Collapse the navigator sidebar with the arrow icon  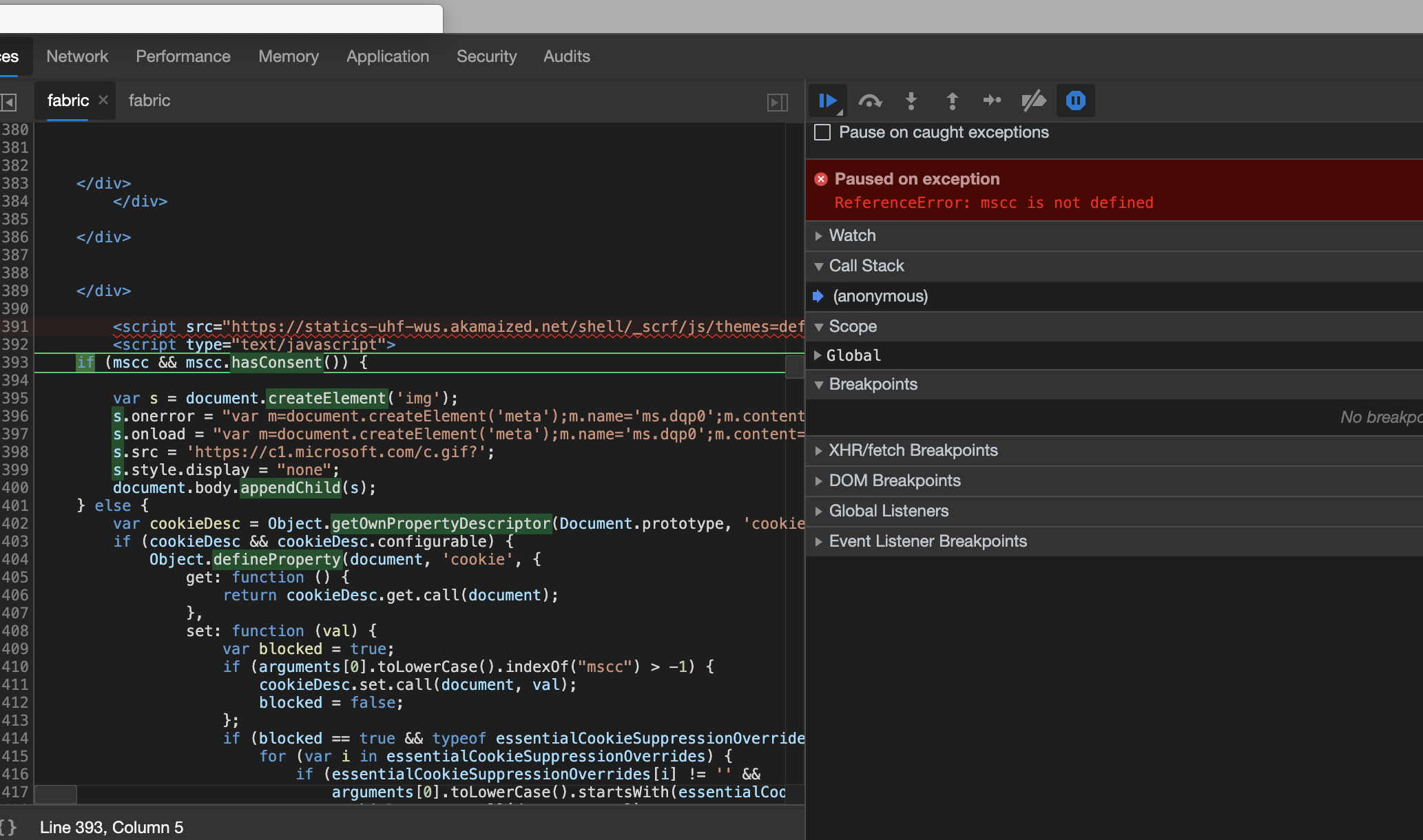(8, 101)
